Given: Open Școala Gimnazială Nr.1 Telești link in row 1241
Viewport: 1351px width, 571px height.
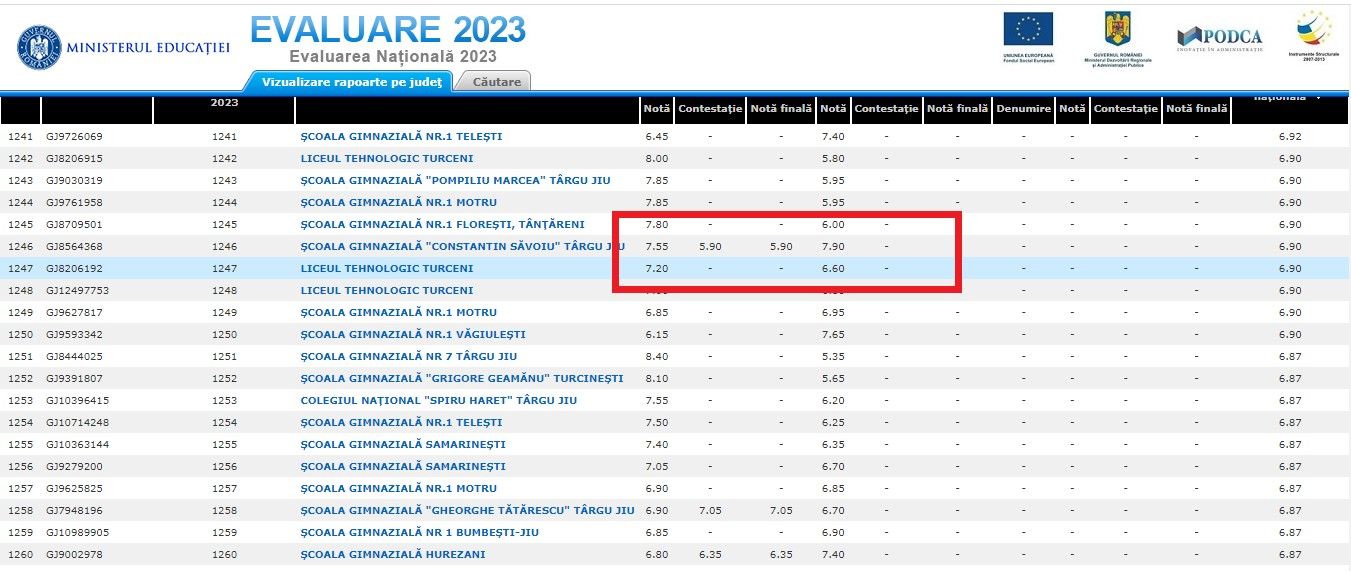Looking at the screenshot, I should click(x=401, y=136).
